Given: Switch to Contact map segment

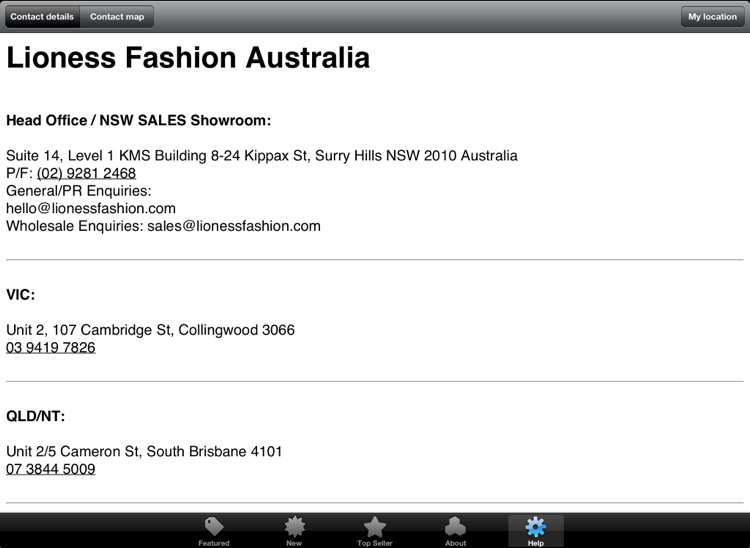Looking at the screenshot, I should (117, 17).
